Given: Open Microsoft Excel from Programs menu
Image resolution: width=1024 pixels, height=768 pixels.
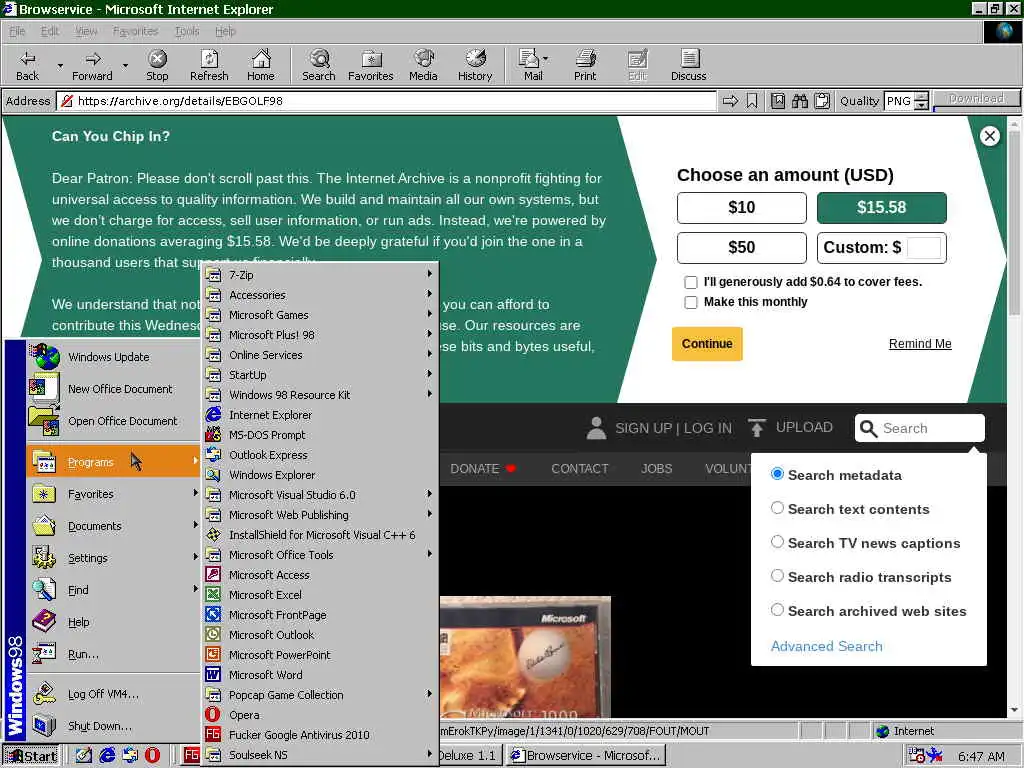Looking at the screenshot, I should click(x=320, y=595).
